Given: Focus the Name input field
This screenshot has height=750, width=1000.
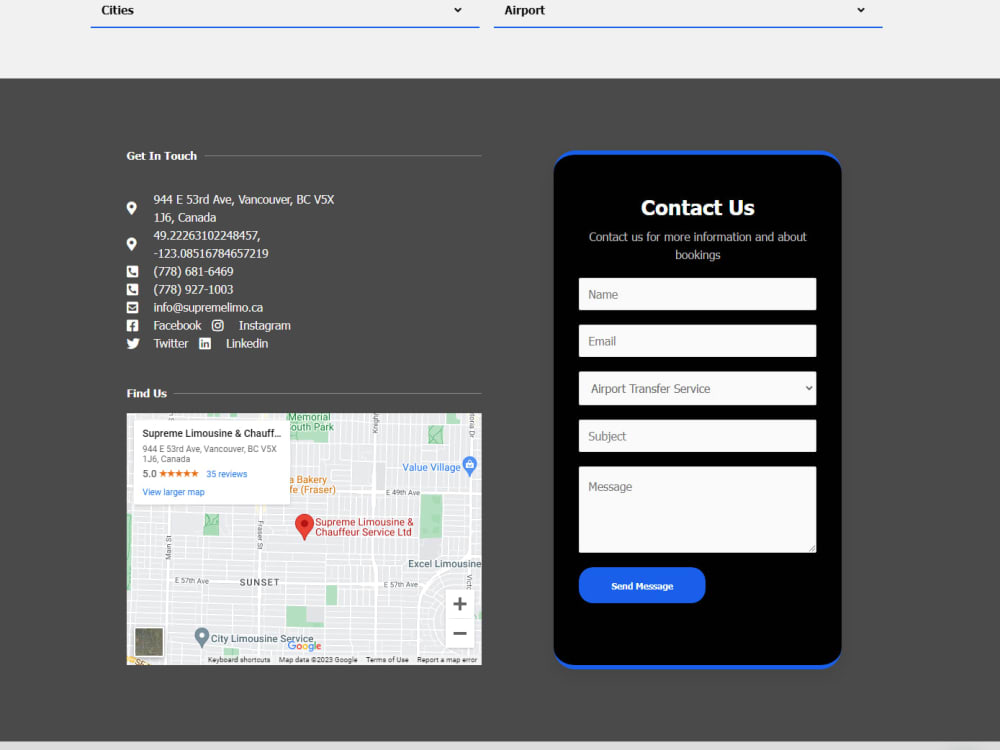Looking at the screenshot, I should click(x=697, y=294).
